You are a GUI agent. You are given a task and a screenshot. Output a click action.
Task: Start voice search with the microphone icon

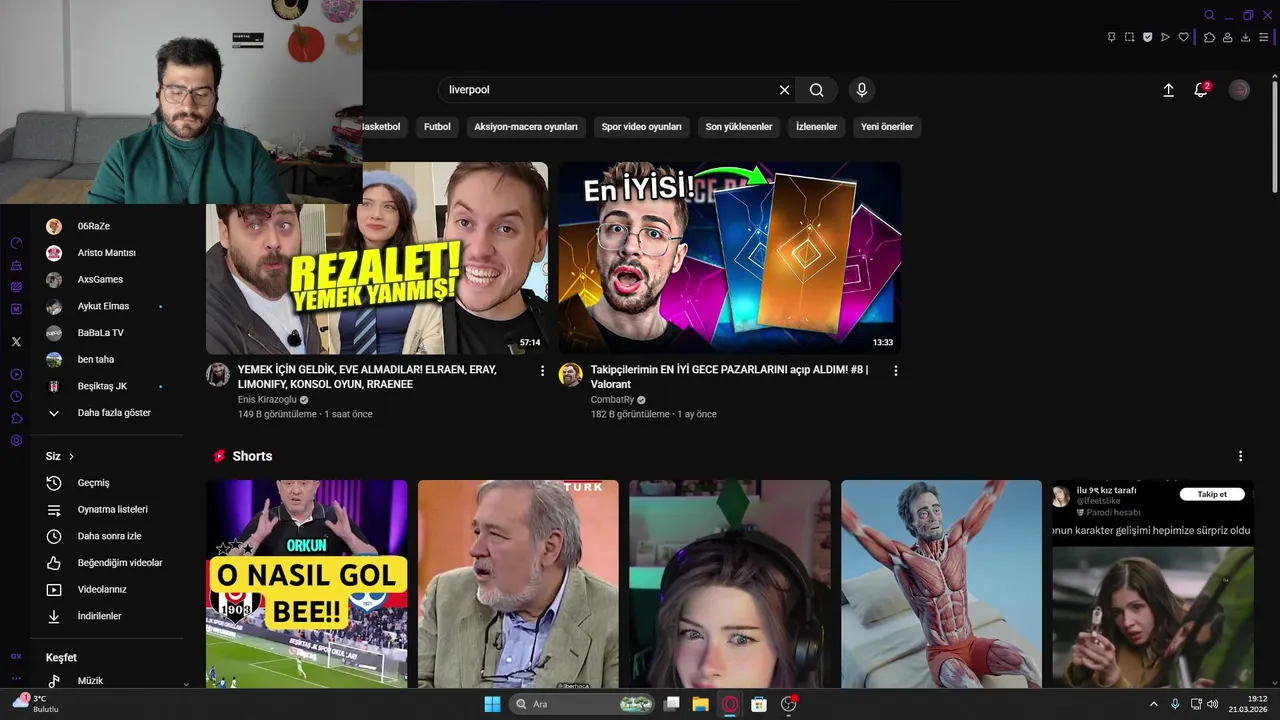coord(861,90)
